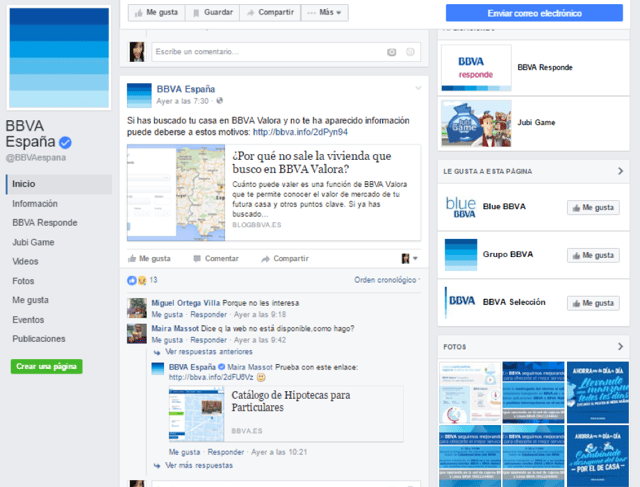640x487 pixels.
Task: Click the Blue BBVA logo
Action: coord(461,207)
